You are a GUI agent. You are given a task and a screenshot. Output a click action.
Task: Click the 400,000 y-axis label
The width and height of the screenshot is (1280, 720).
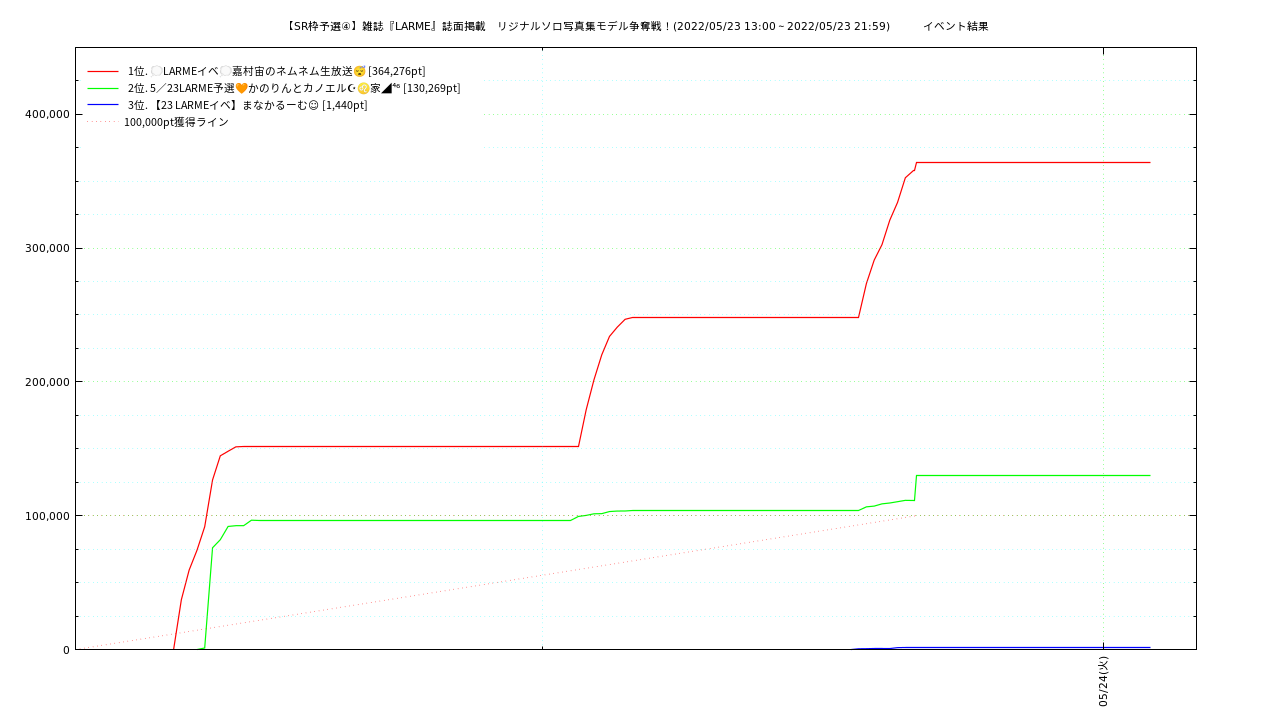click(x=46, y=114)
